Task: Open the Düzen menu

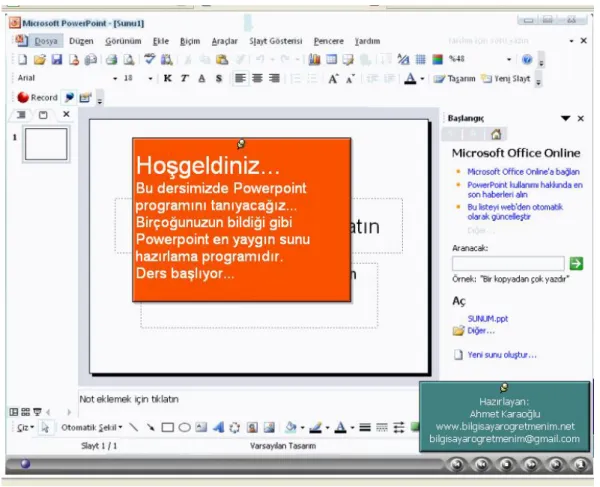Action: tap(81, 41)
